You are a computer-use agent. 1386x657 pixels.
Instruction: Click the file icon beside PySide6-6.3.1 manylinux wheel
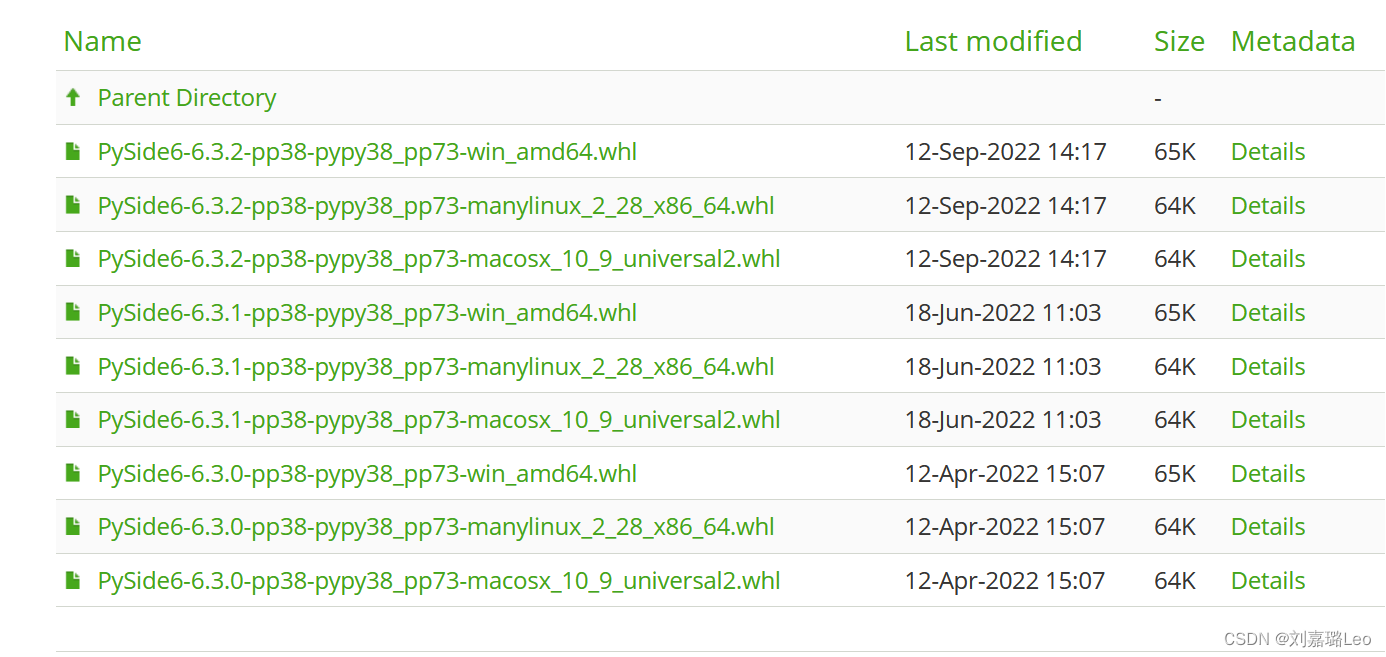[72, 366]
